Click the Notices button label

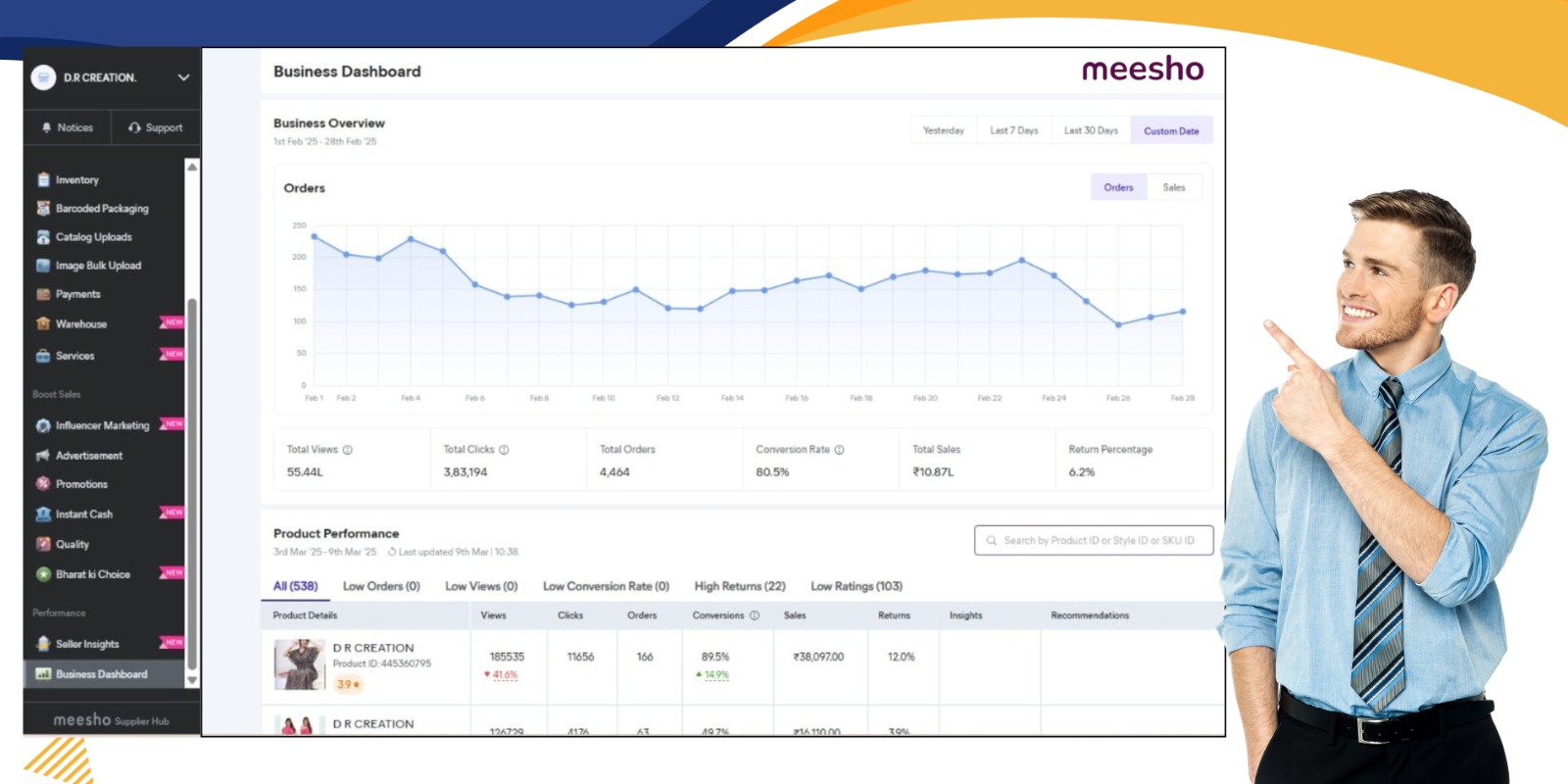[74, 127]
